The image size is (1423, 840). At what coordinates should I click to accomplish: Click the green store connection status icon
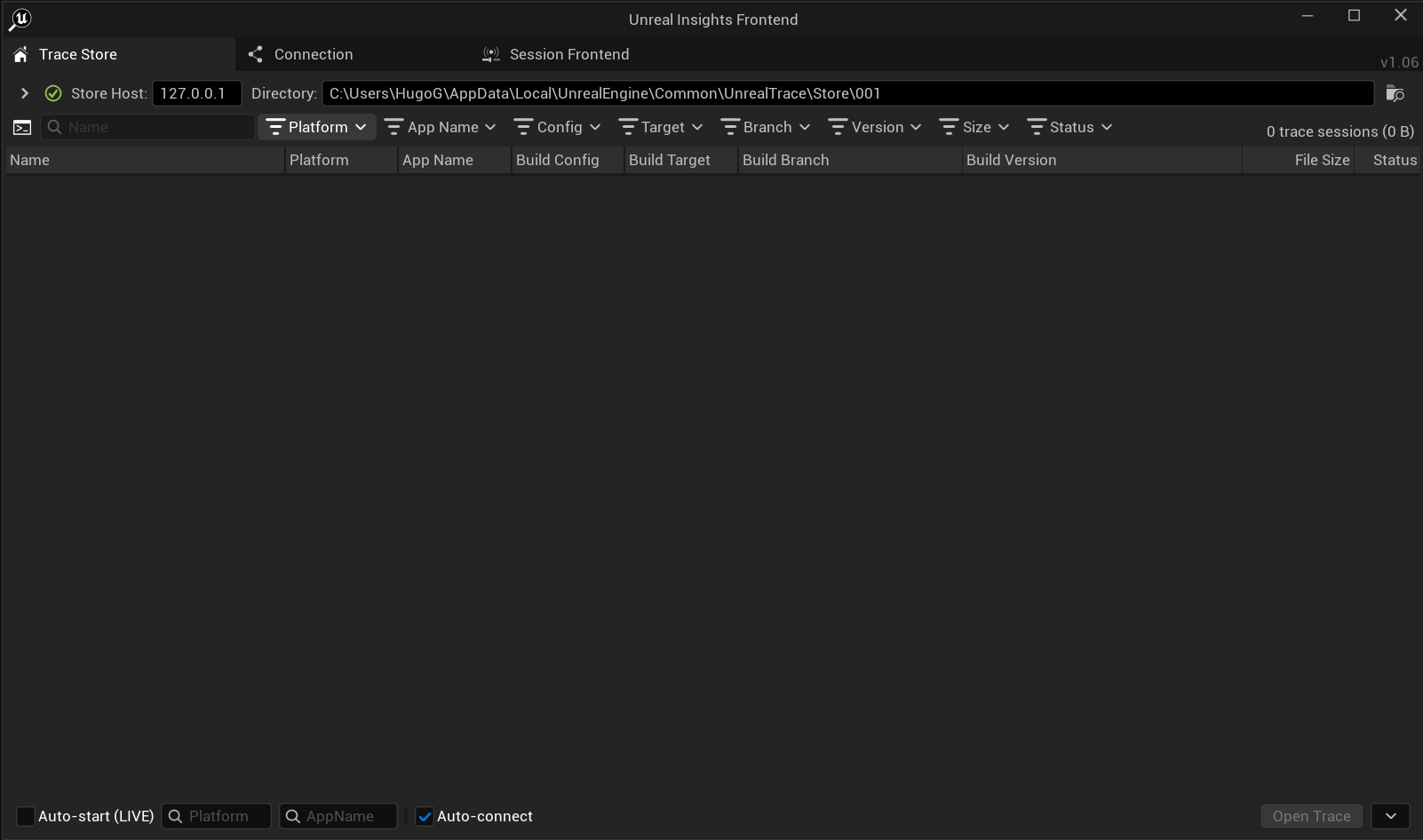coord(53,93)
